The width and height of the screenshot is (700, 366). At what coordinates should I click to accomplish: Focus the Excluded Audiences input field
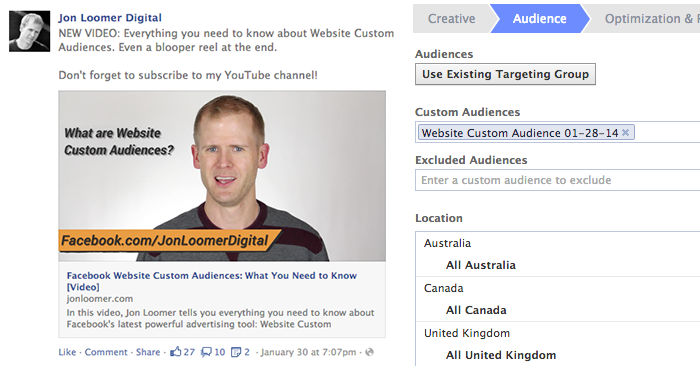558,180
